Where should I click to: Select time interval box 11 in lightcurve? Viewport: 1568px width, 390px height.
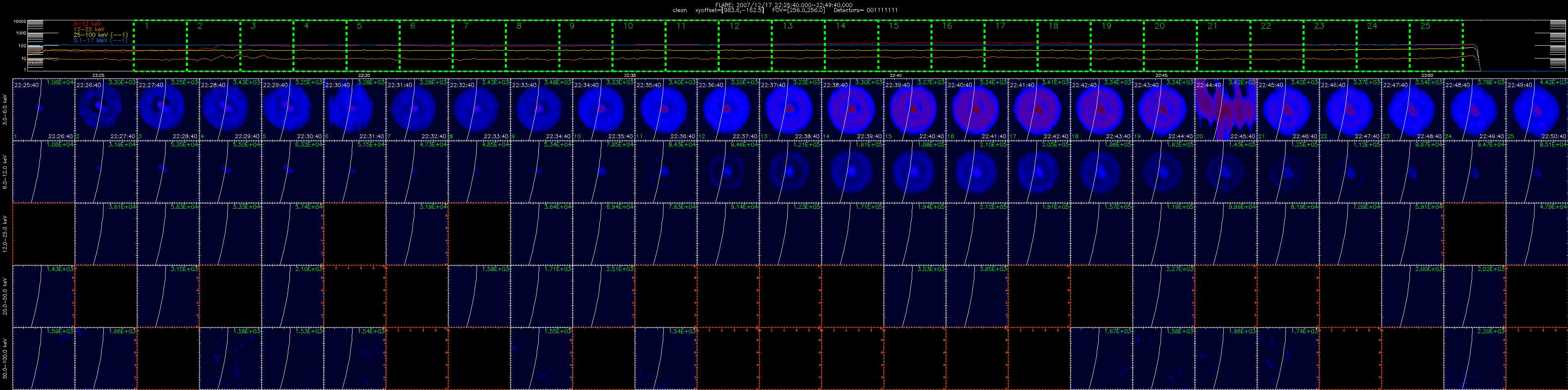click(692, 46)
